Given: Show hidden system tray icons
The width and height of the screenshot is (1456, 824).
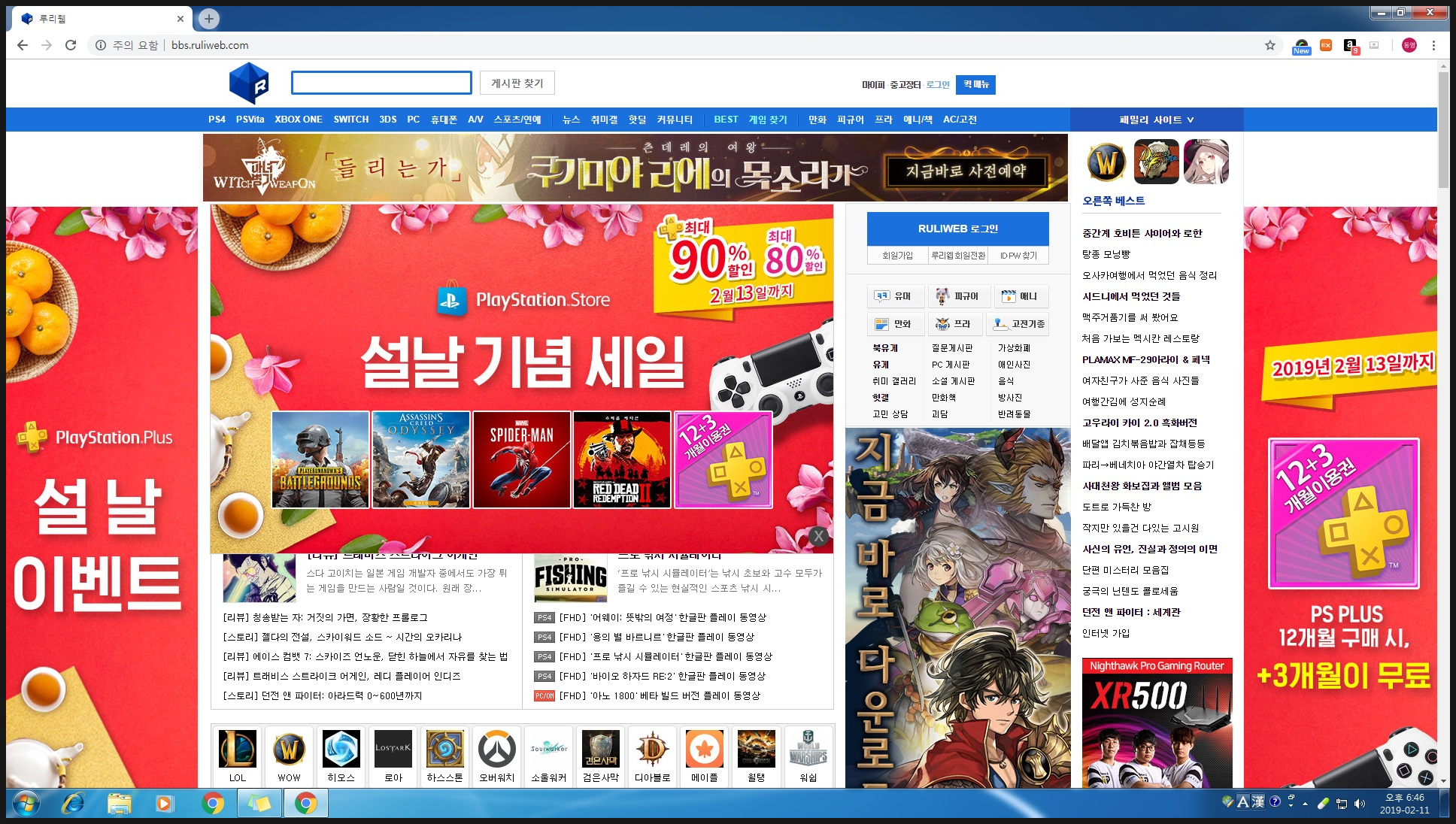Looking at the screenshot, I should [x=1305, y=804].
